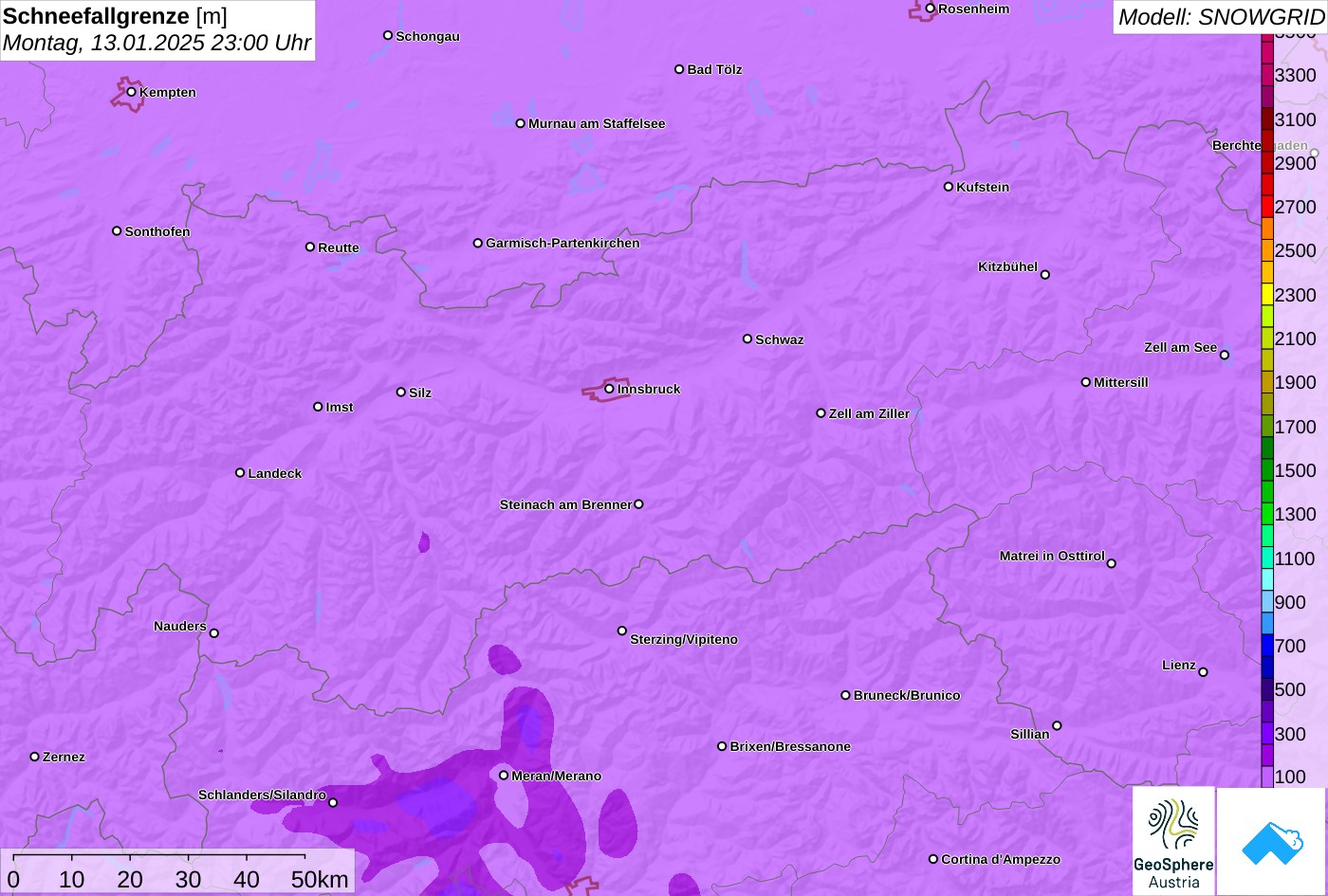The height and width of the screenshot is (896, 1328).
Task: Click the Rosenheim marker dot
Action: (x=931, y=9)
